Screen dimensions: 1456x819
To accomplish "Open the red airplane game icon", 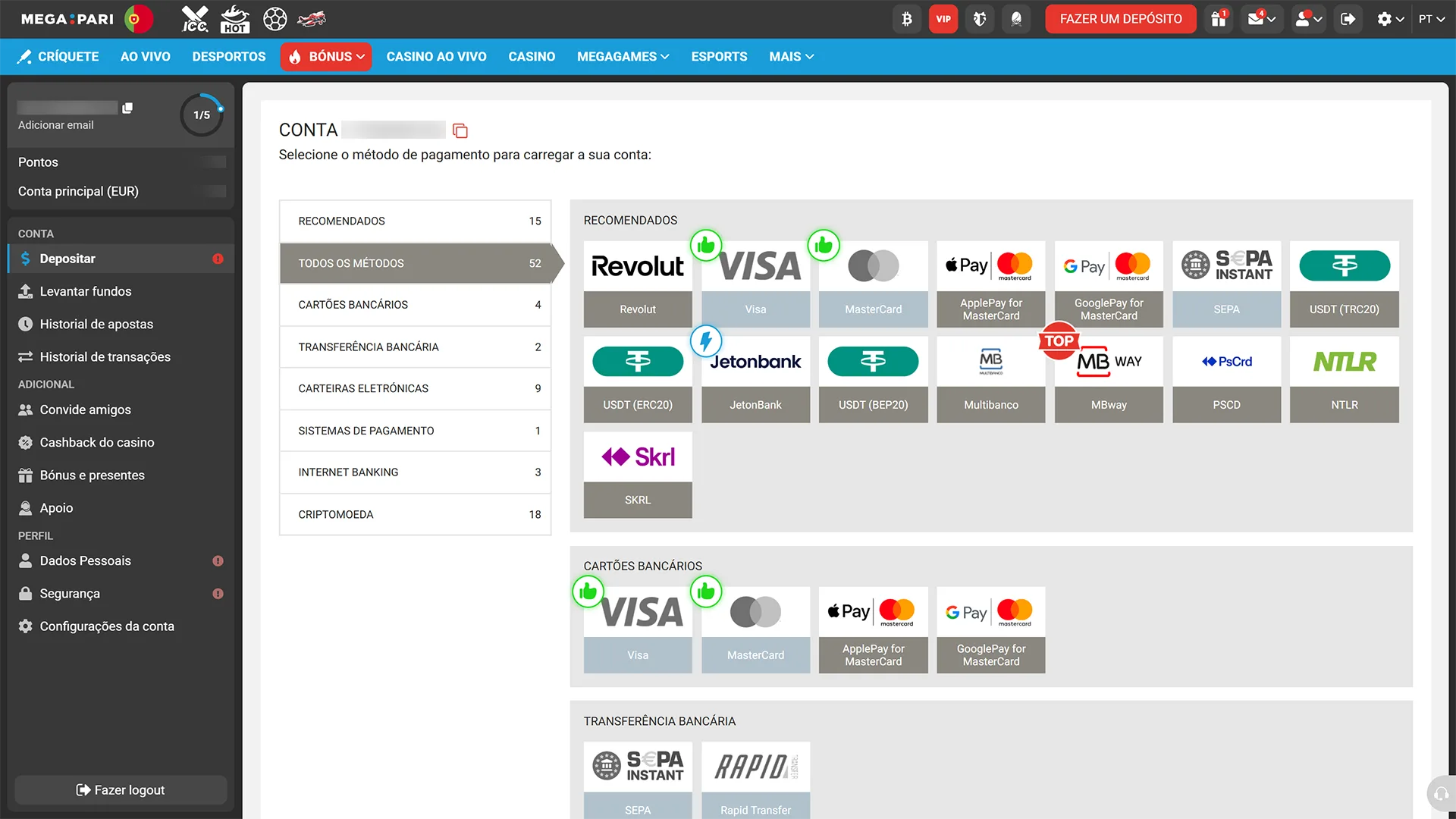I will click(312, 19).
